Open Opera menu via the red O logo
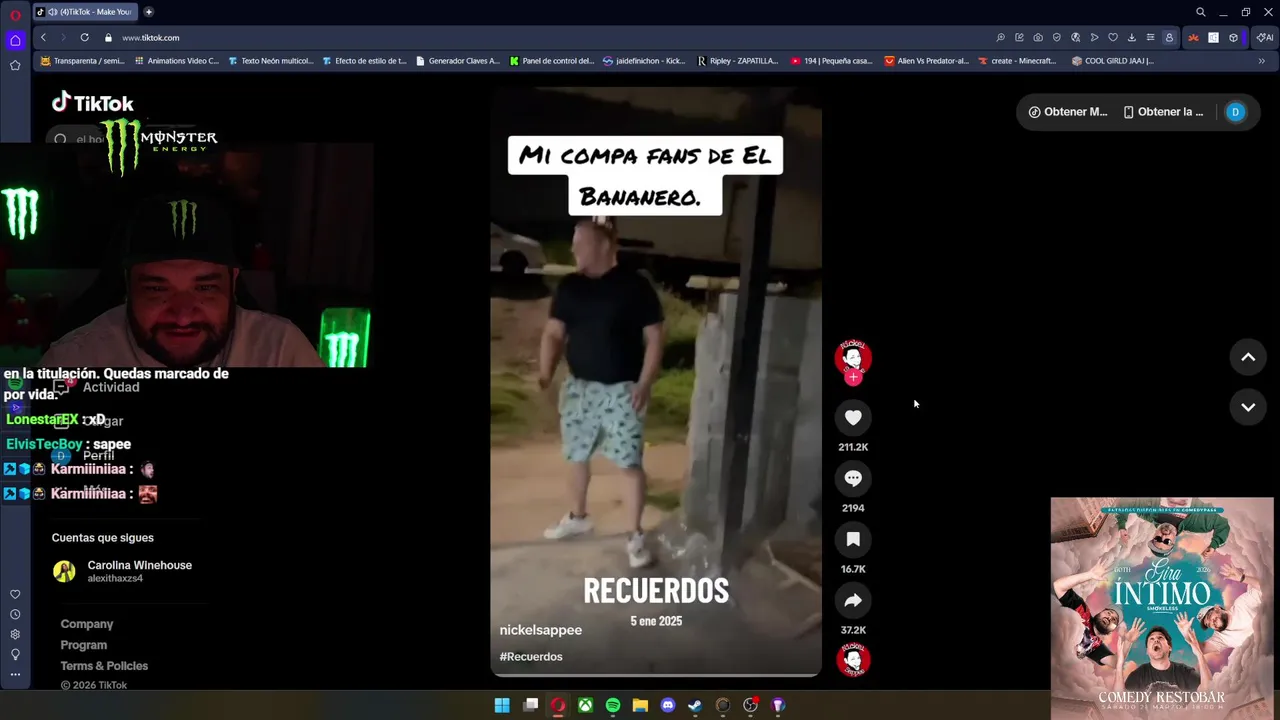The width and height of the screenshot is (1280, 720). pyautogui.click(x=15, y=14)
